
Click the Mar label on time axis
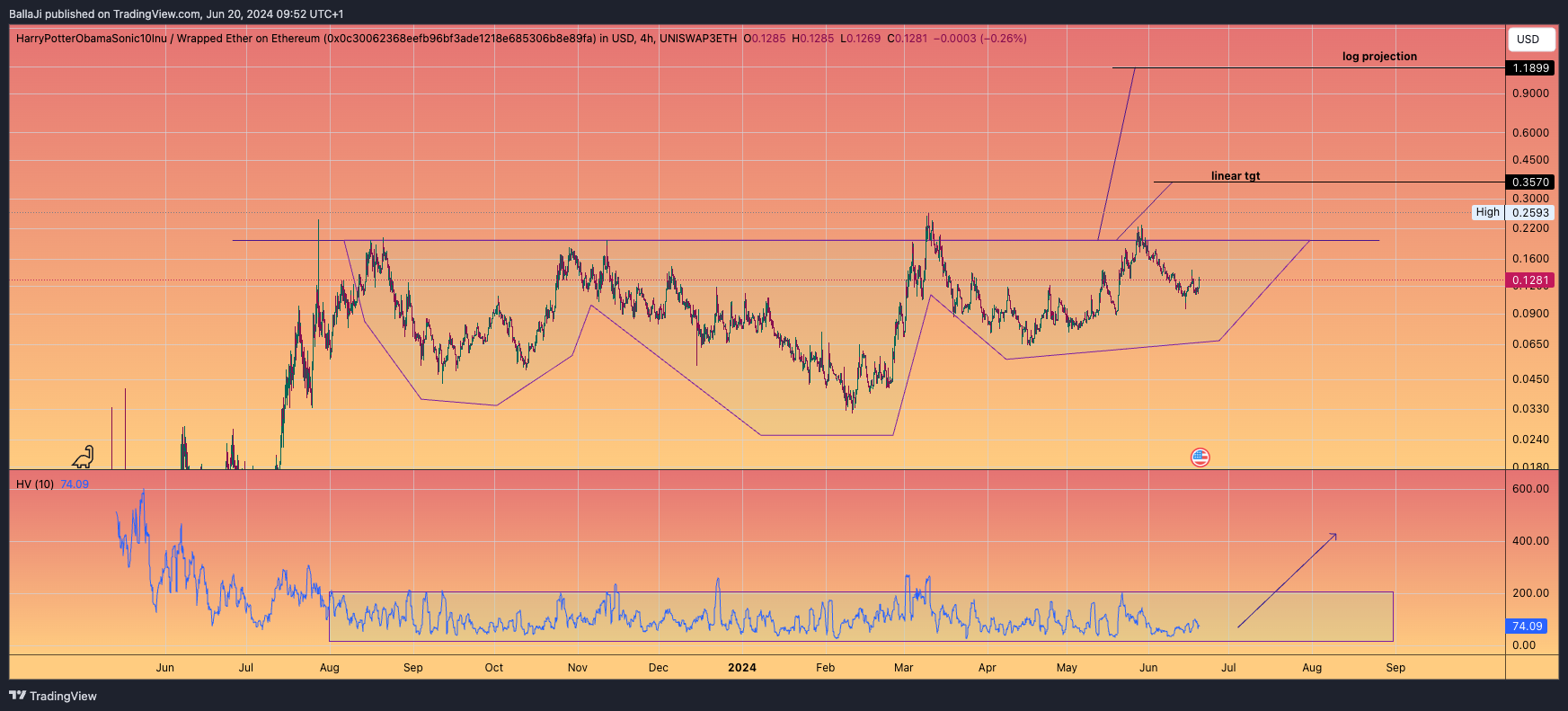tap(904, 668)
